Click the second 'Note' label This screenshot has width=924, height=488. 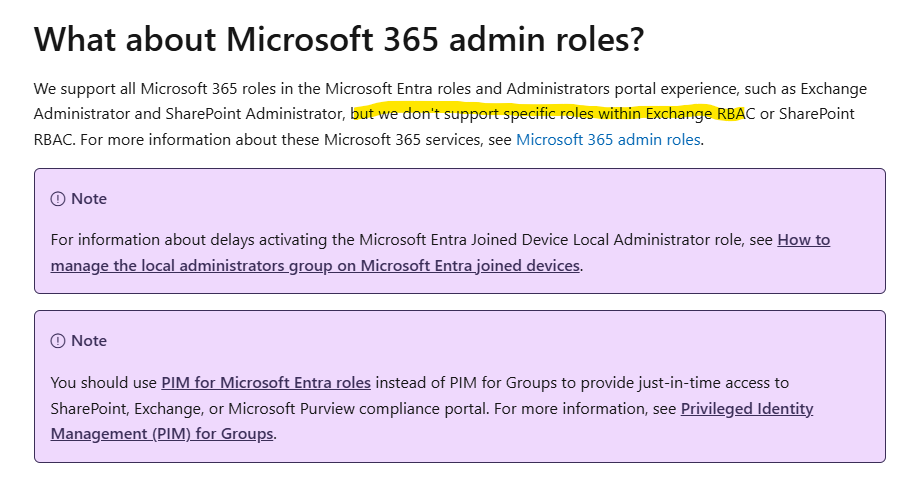tap(89, 341)
